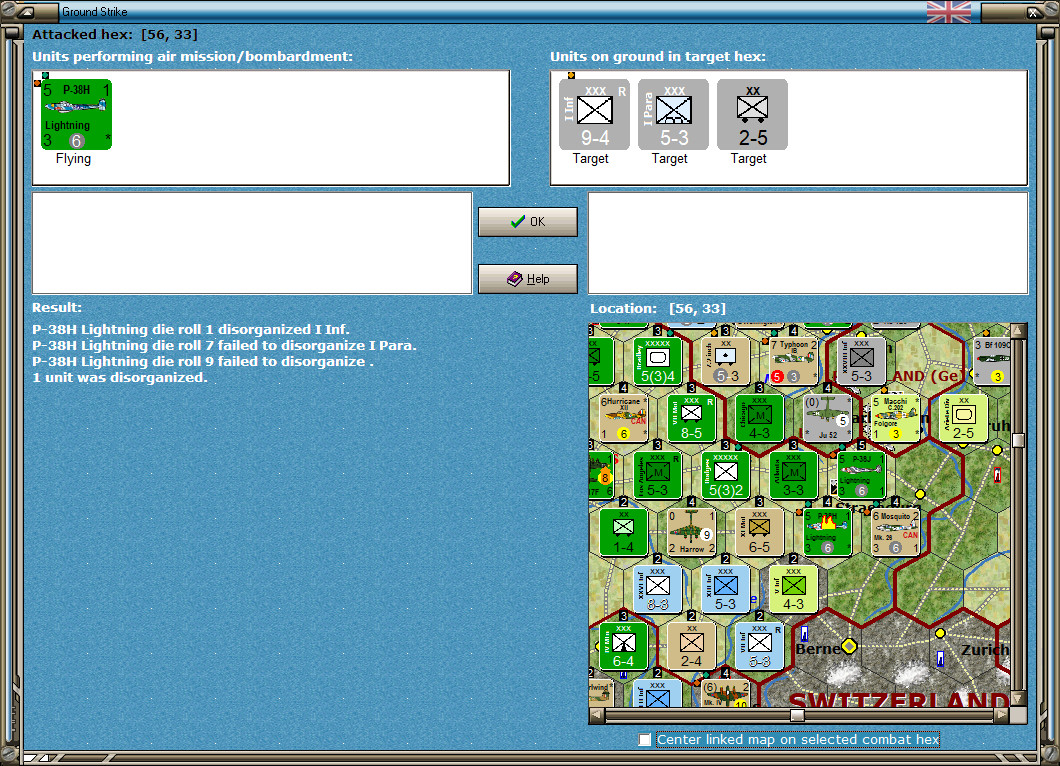Select the I Para 5-3 target counter
1060x766 pixels.
671,113
